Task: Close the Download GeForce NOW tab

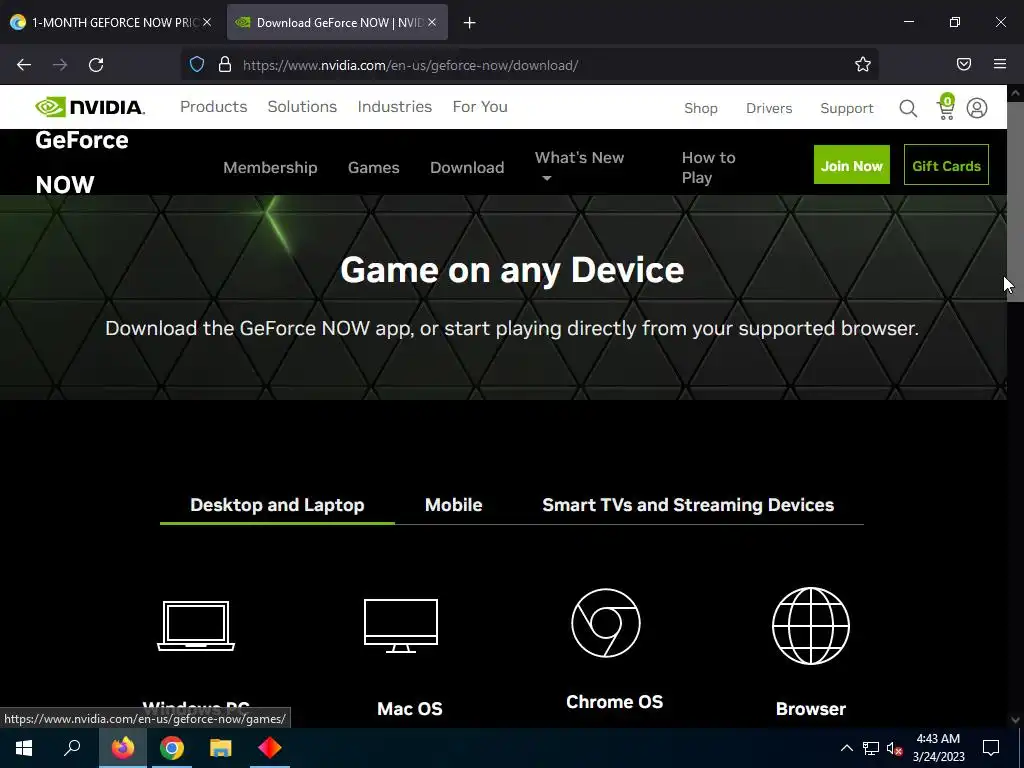Action: (432, 22)
